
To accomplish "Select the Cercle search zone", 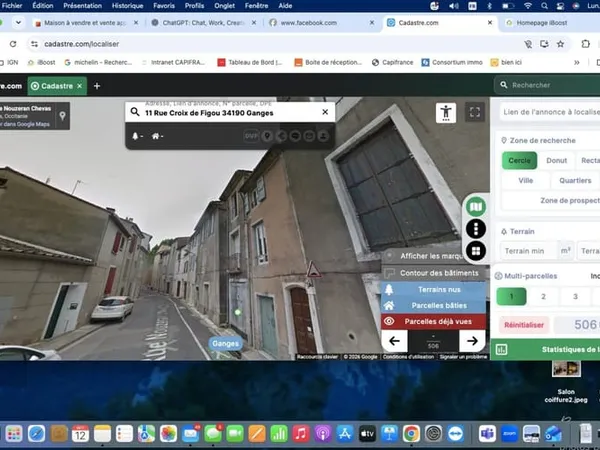I will pyautogui.click(x=519, y=160).
